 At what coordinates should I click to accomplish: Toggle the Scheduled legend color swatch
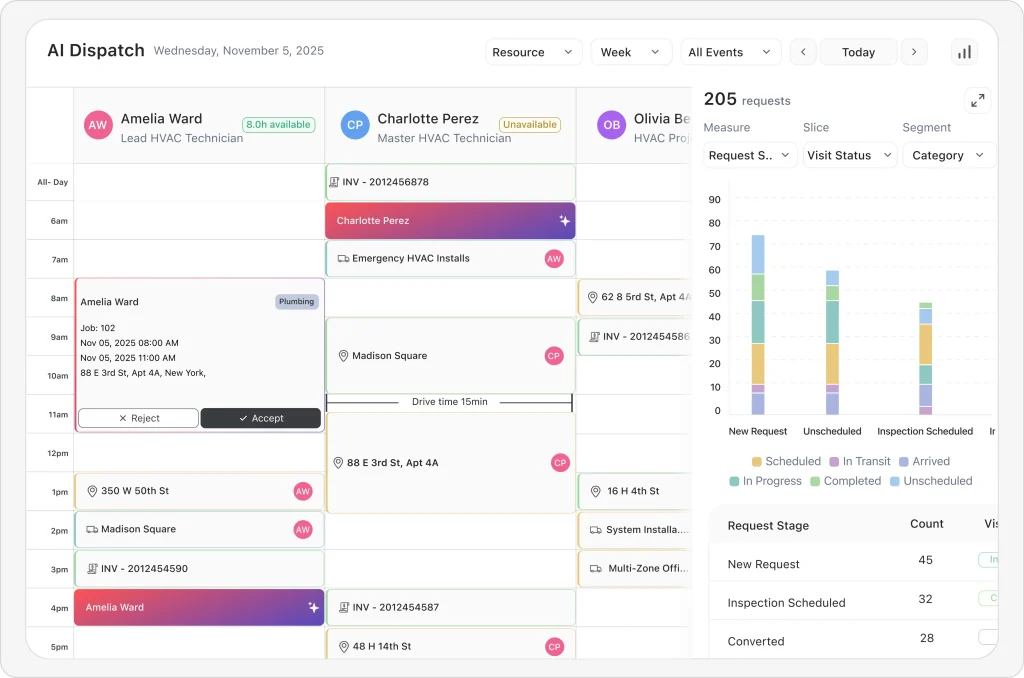pos(756,462)
